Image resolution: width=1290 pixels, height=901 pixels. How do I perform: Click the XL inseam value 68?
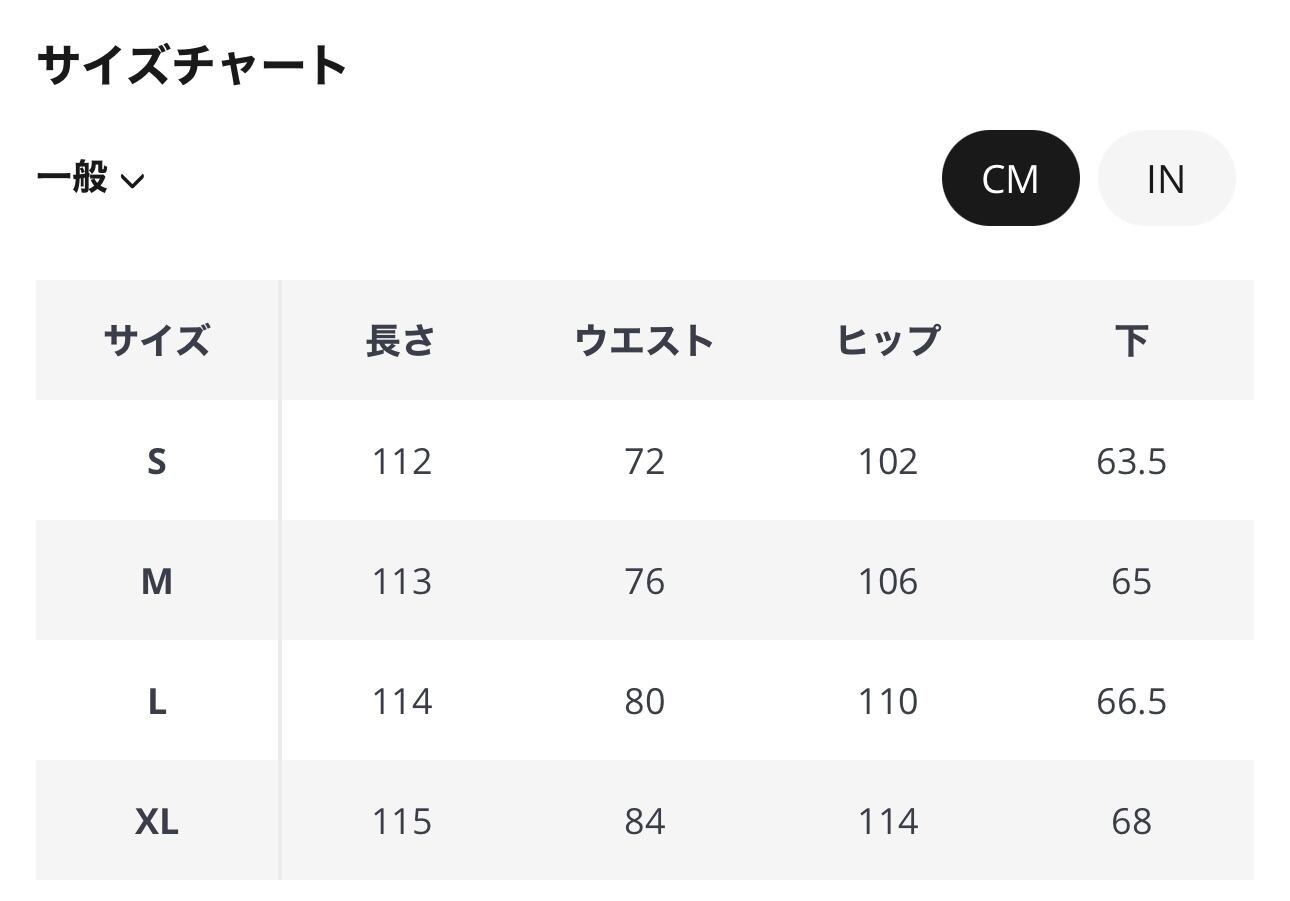pos(1131,821)
